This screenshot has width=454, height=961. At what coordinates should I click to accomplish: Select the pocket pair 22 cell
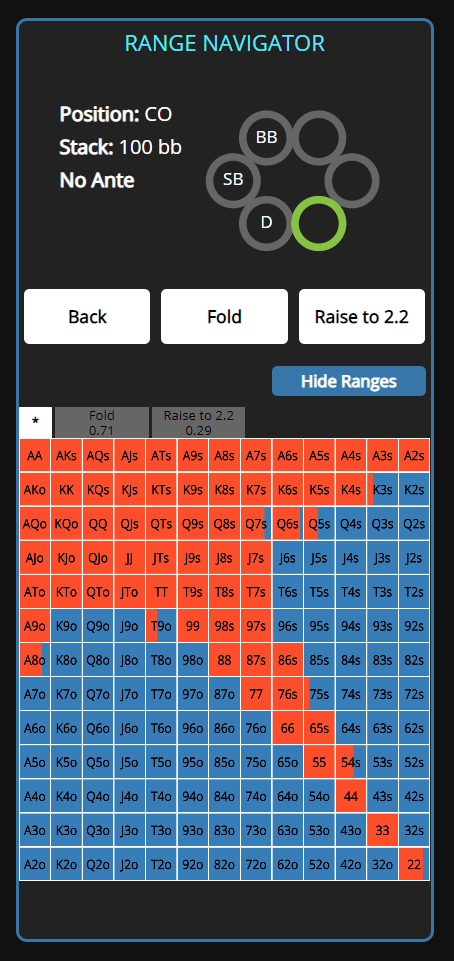(414, 864)
